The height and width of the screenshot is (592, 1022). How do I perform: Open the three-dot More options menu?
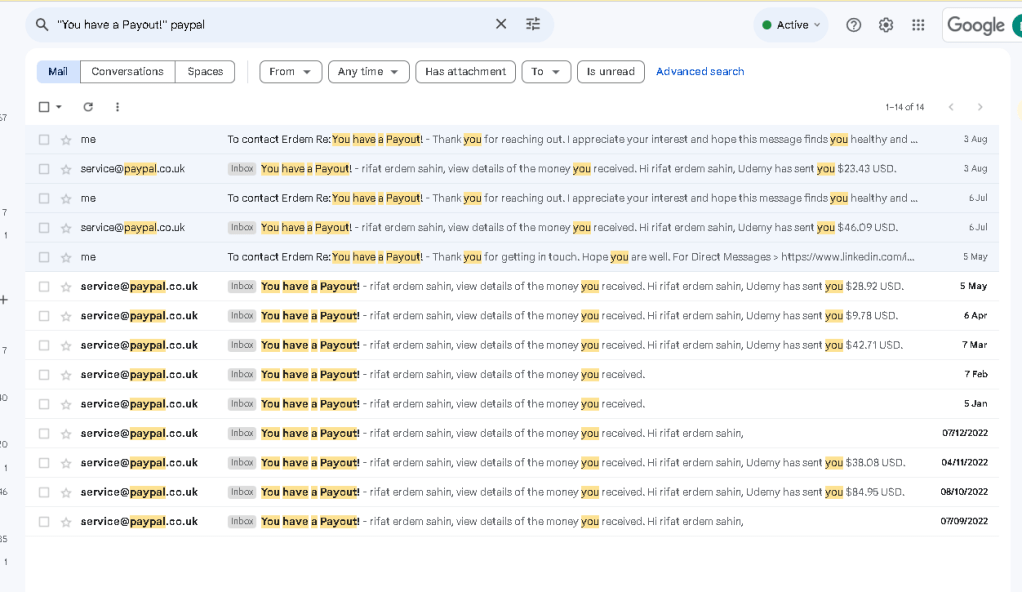pos(117,107)
